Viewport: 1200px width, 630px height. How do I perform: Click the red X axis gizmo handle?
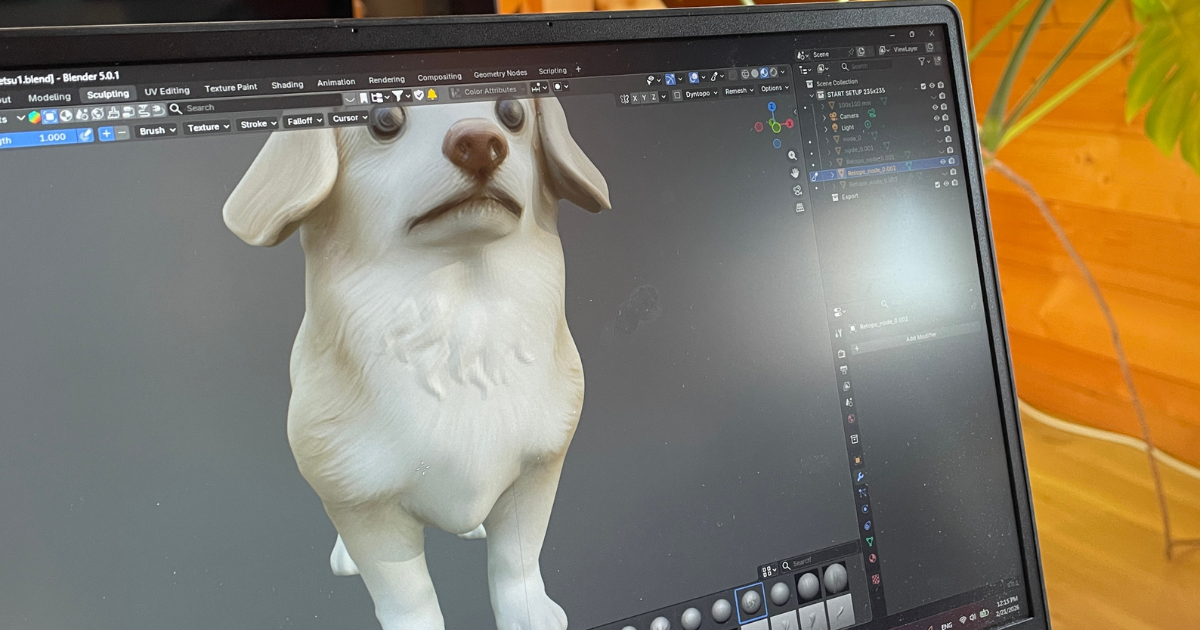(789, 123)
